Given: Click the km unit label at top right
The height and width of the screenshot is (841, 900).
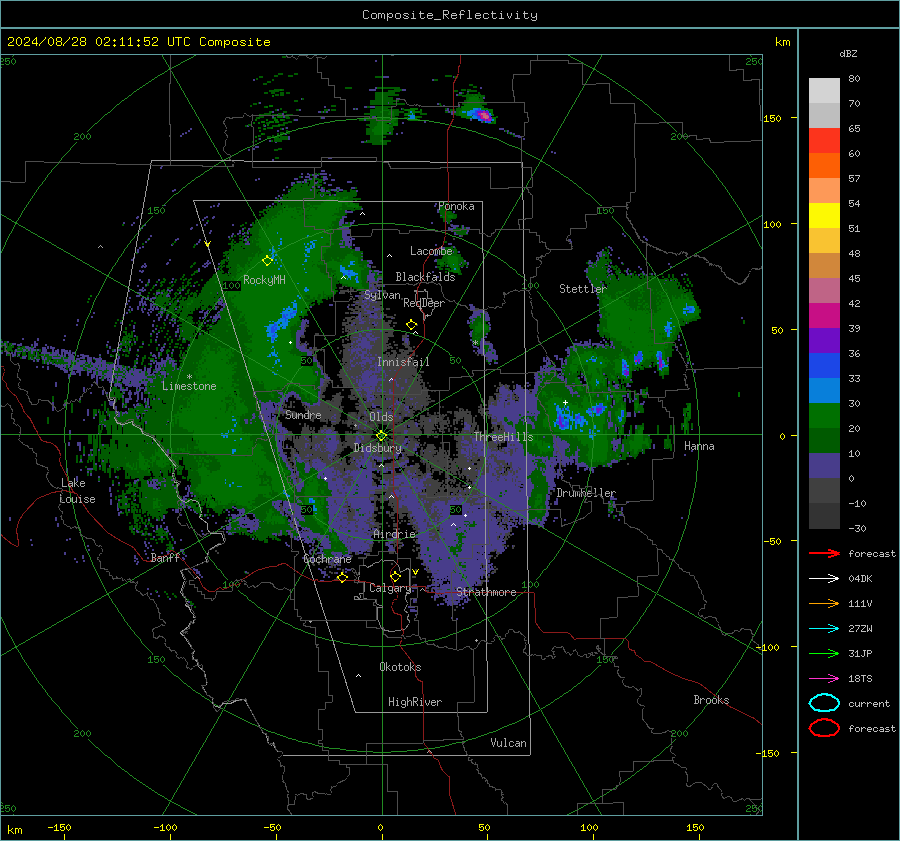Looking at the screenshot, I should pyautogui.click(x=782, y=42).
